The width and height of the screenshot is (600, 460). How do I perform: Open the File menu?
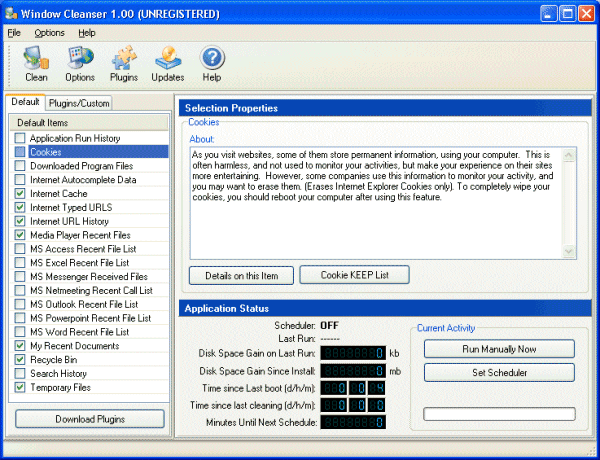(13, 33)
